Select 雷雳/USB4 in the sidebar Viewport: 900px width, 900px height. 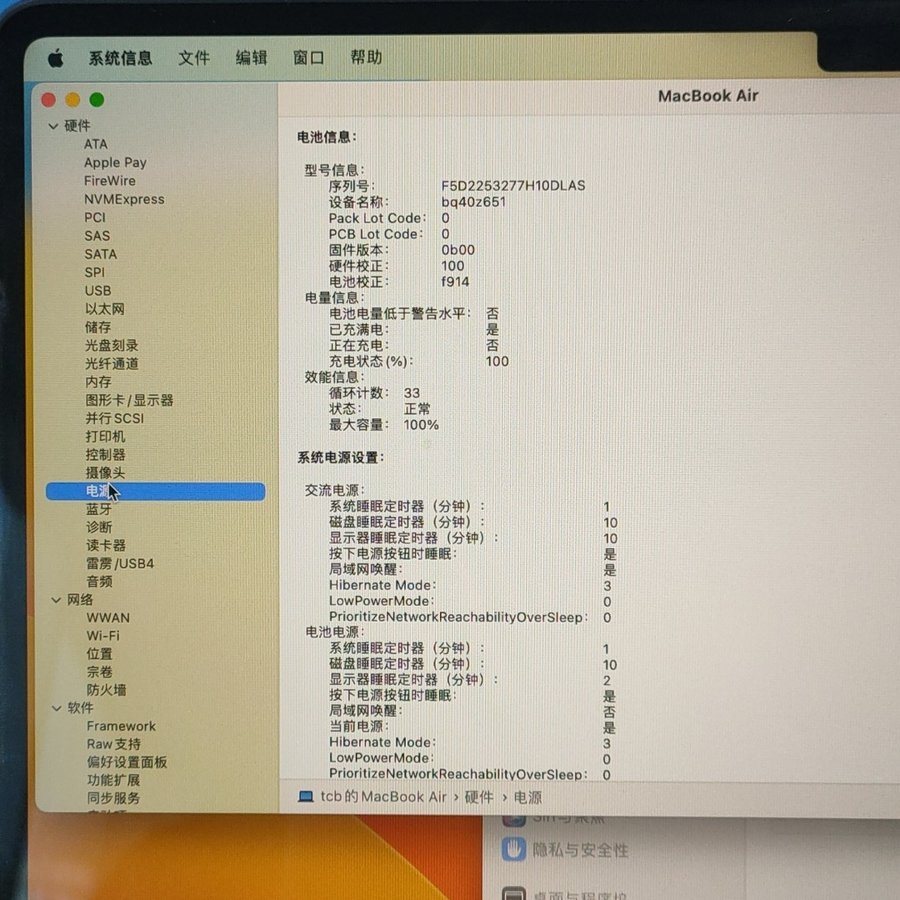tap(120, 564)
